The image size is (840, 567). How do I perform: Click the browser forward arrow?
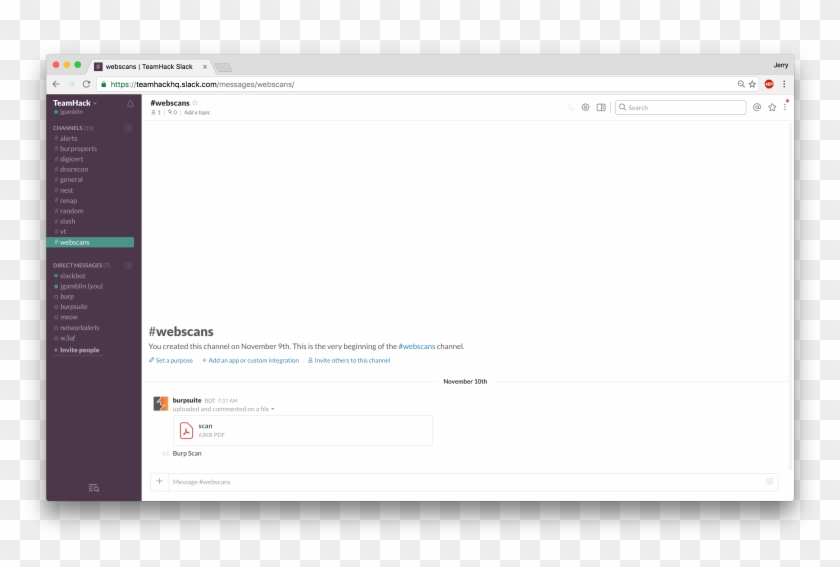point(71,84)
